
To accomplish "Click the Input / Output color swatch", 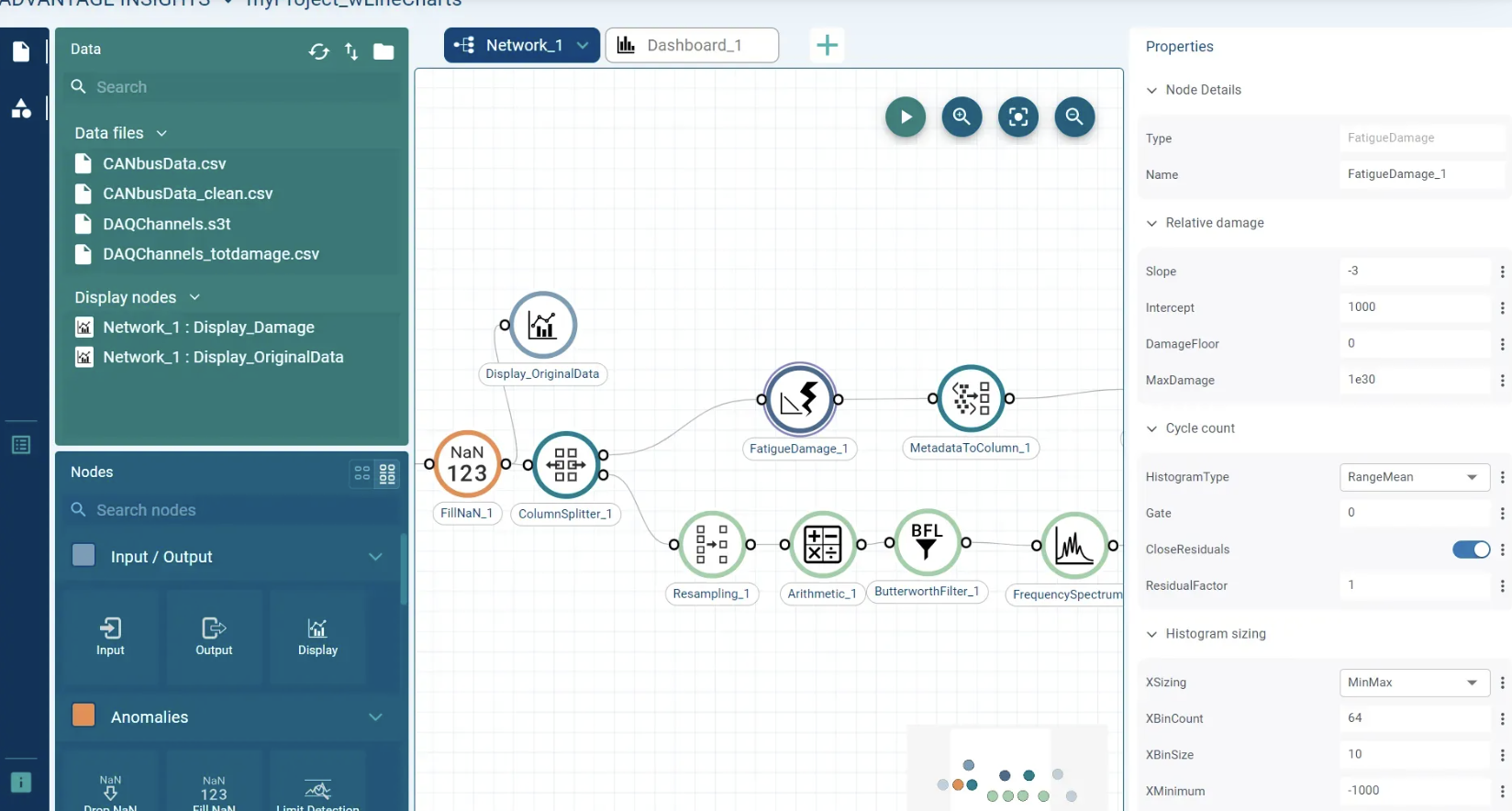I will pyautogui.click(x=83, y=555).
